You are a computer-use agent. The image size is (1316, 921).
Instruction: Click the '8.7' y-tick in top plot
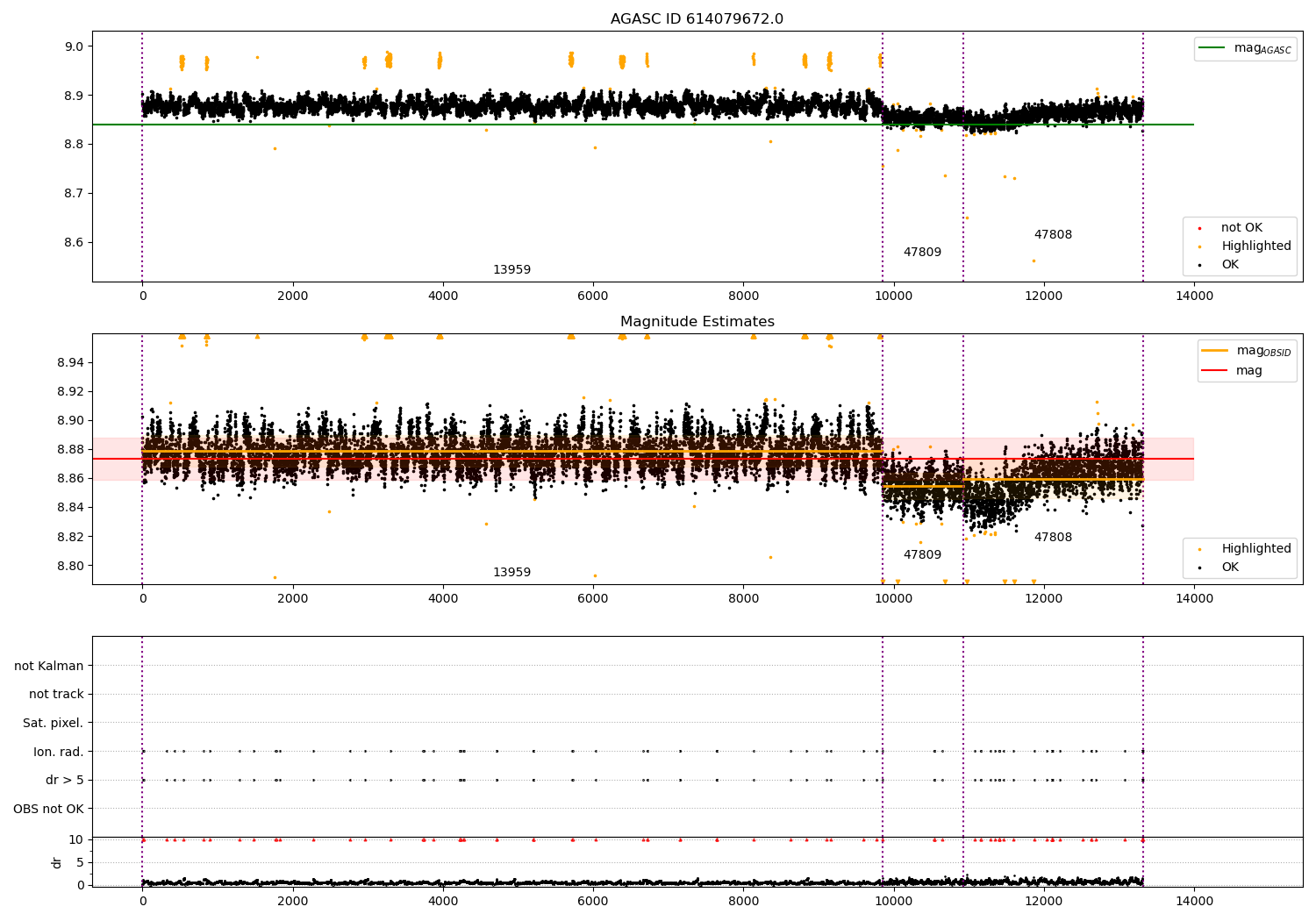74,193
